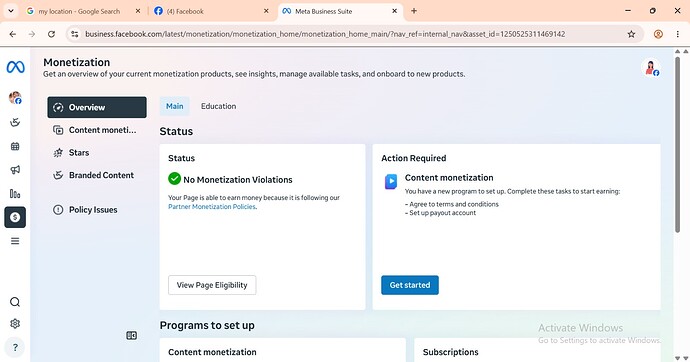Collapse the side panel toggle icon
Screen dimensions: 690x362
[x=132, y=336]
